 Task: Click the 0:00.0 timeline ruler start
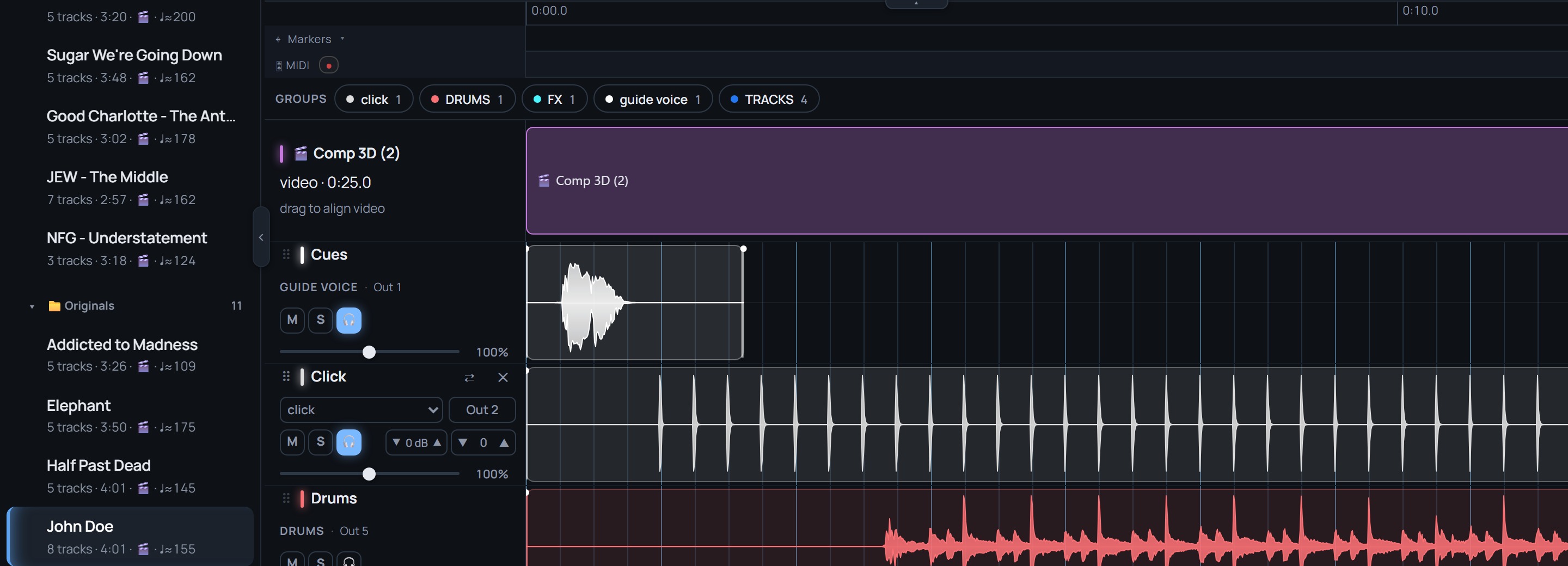coord(549,10)
